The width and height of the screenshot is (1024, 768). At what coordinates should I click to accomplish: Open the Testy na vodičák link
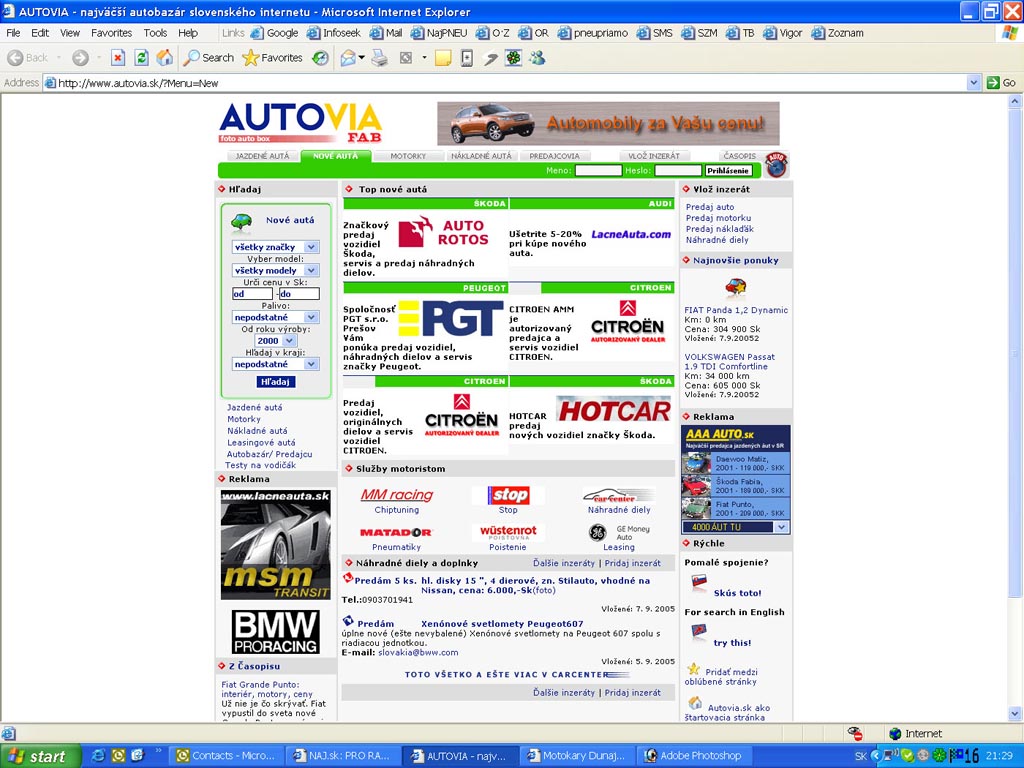[x=261, y=466]
